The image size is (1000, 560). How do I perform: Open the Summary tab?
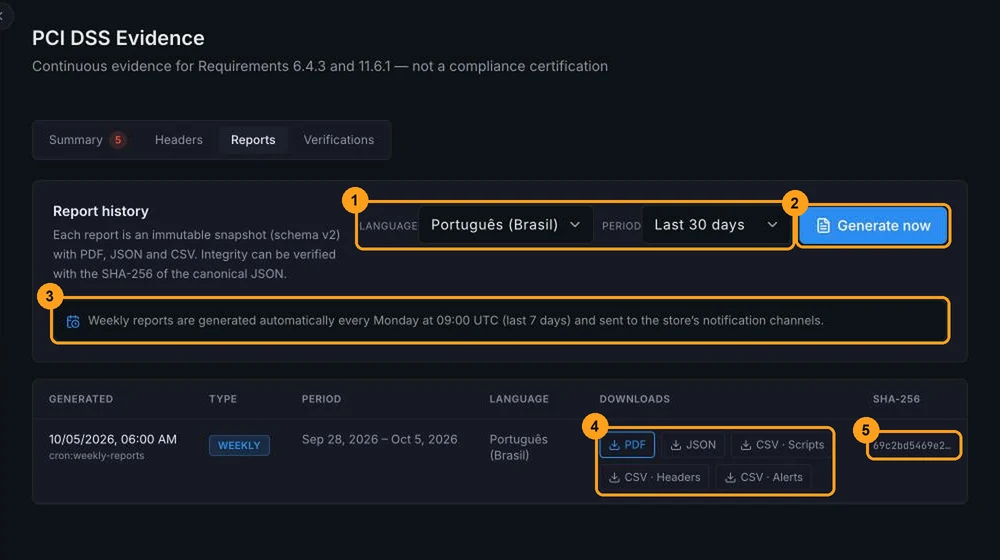tap(87, 140)
